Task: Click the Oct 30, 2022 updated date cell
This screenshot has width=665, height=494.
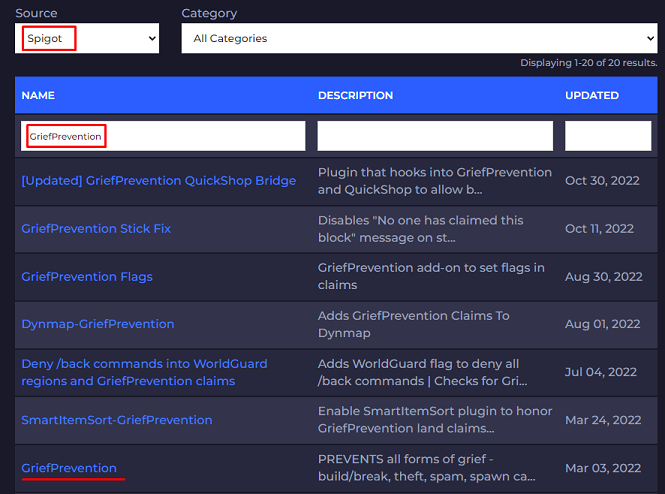Action: [x=599, y=181]
